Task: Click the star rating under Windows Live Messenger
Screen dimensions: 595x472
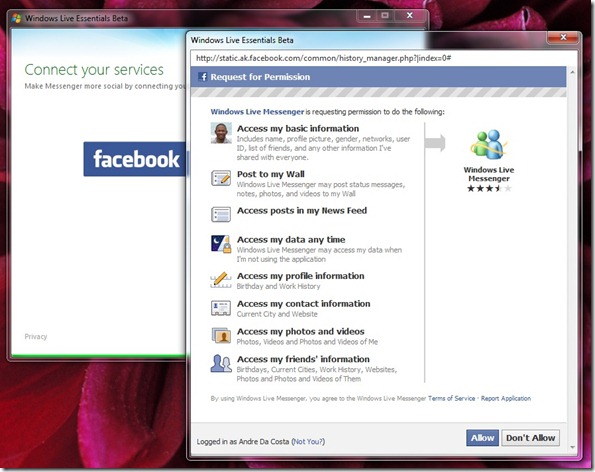Action: click(489, 189)
